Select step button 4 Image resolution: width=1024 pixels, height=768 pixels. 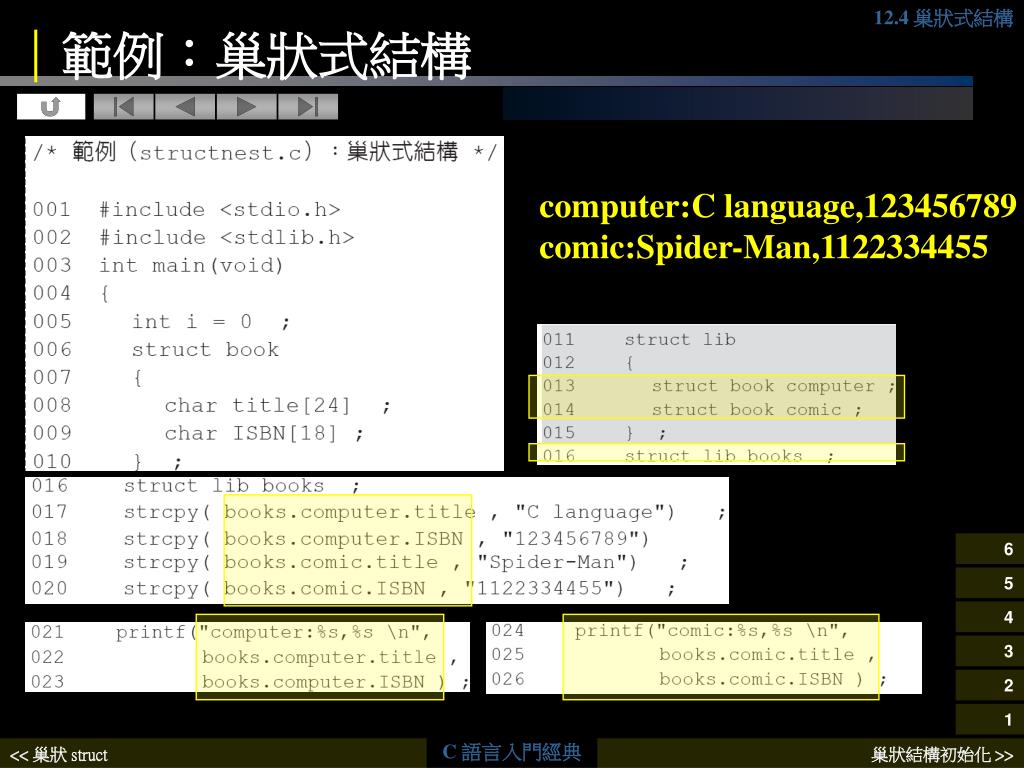989,617
